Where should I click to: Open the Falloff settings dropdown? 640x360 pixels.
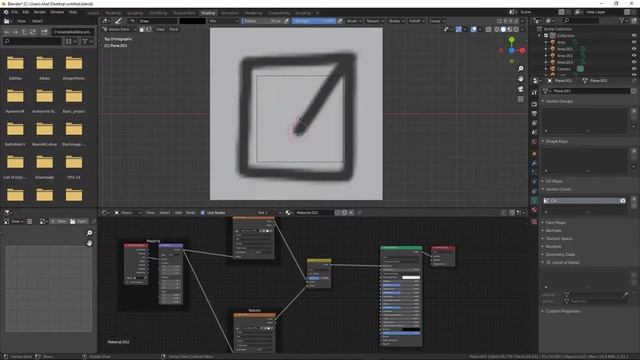click(416, 21)
